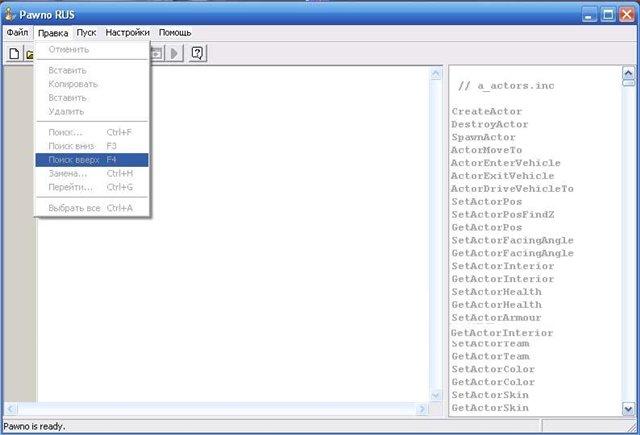This screenshot has height=435, width=640.
Task: Select GetActorColor in the function list
Action: tap(493, 382)
